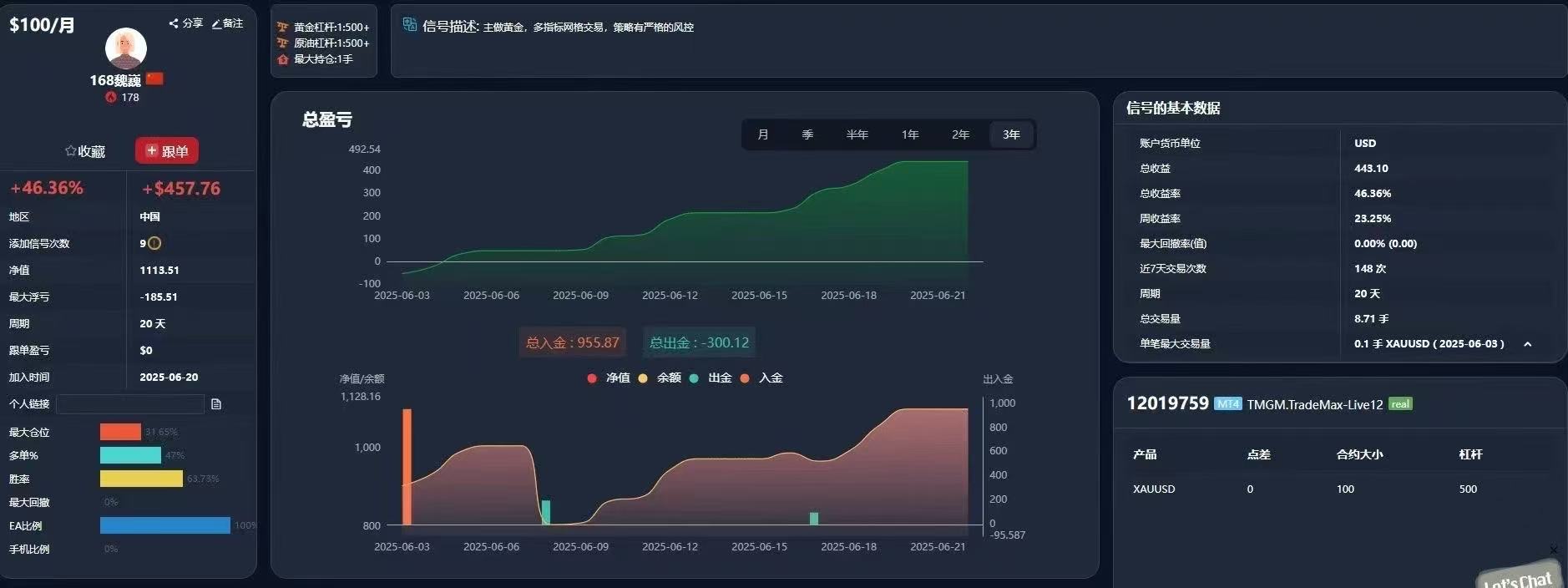Click the green real account badge
This screenshot has height=588, width=1568.
pyautogui.click(x=1400, y=404)
